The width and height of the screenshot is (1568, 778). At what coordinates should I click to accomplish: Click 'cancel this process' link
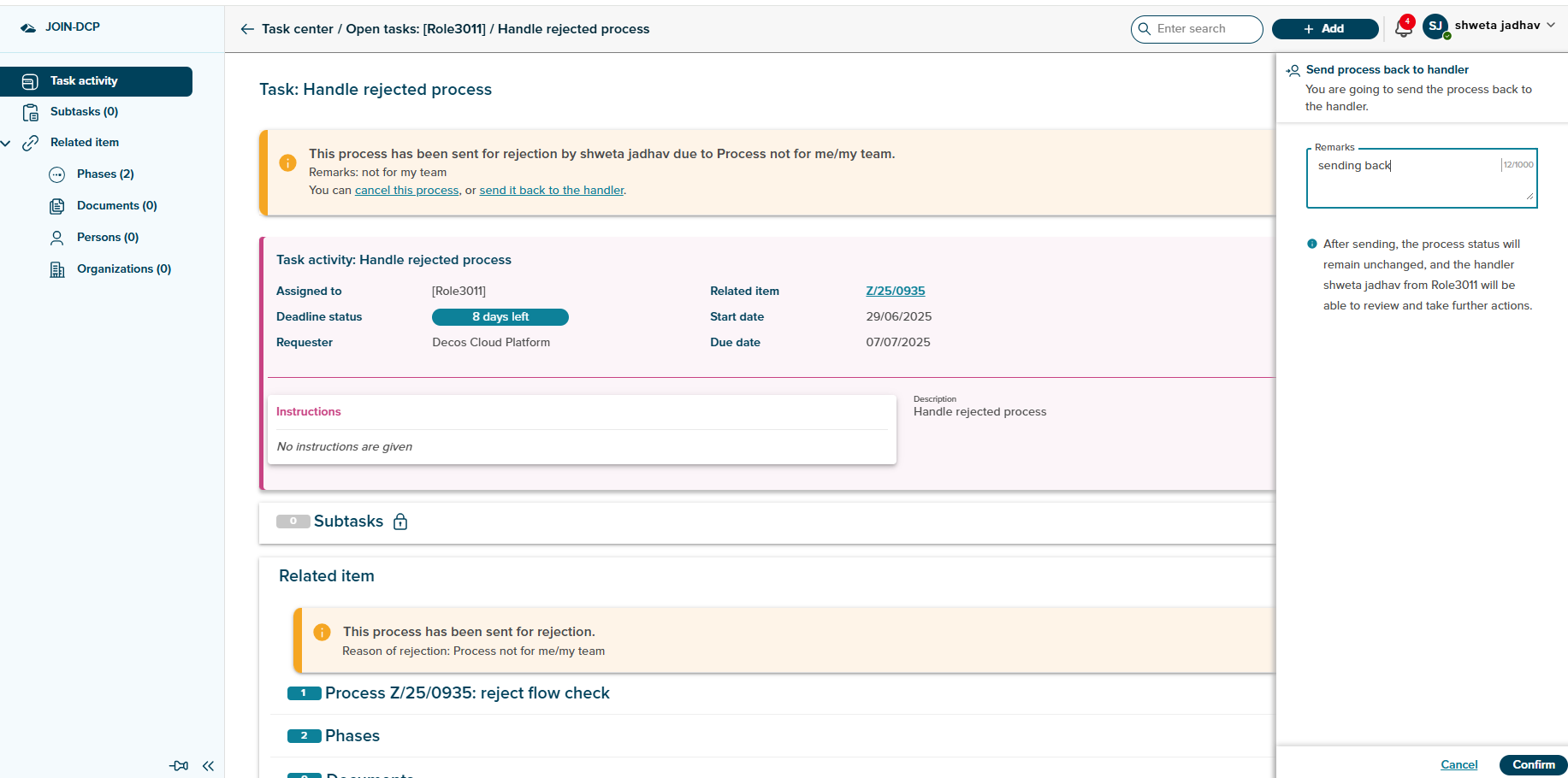point(406,191)
